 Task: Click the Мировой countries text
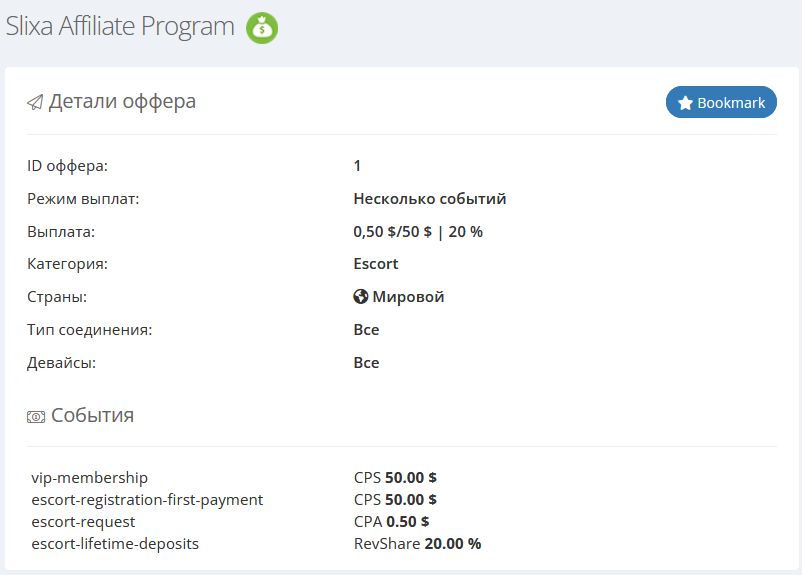pos(408,297)
